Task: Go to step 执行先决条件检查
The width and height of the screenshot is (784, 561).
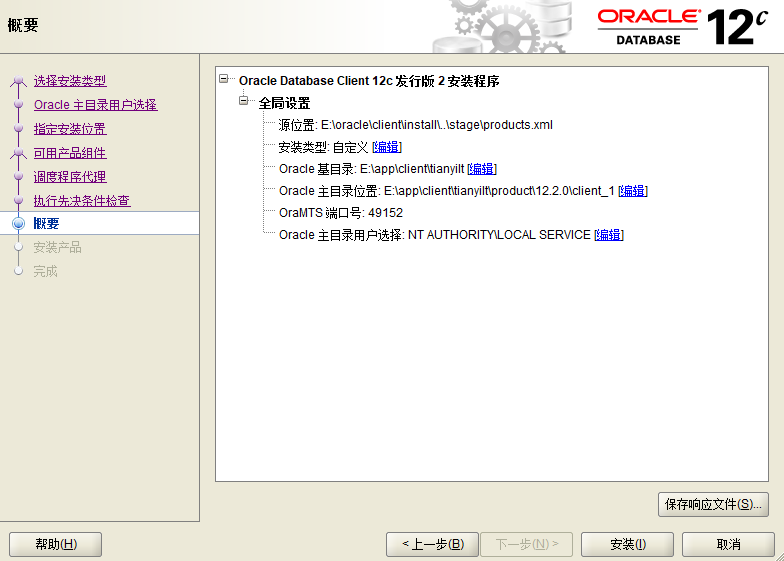Action: [x=82, y=201]
